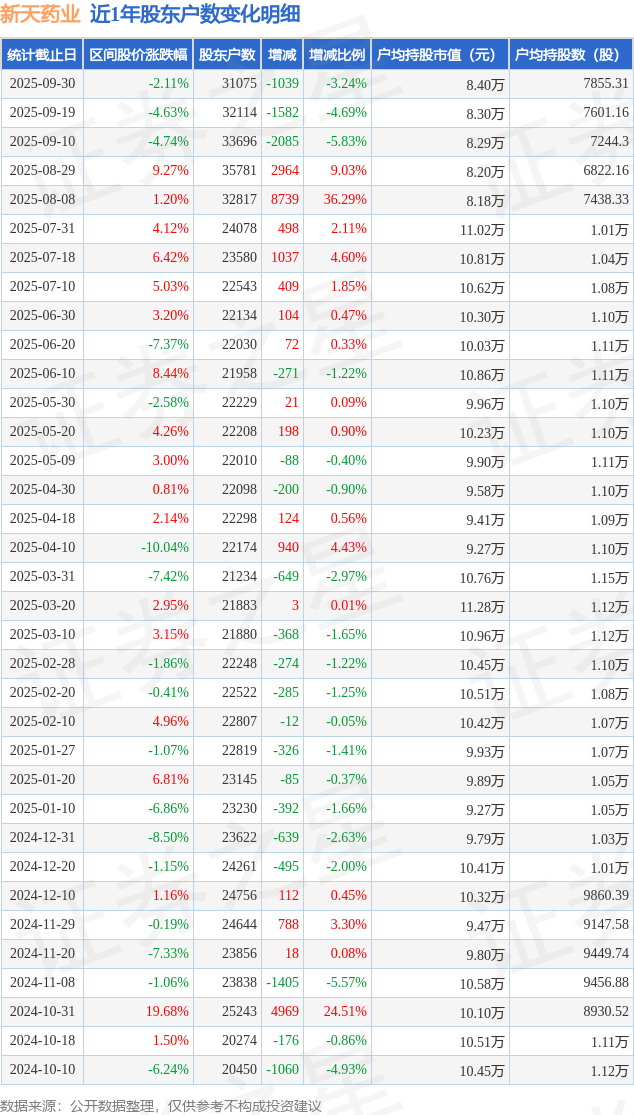634x1115 pixels.
Task: Click the 股东户数 column header
Action: point(226,55)
